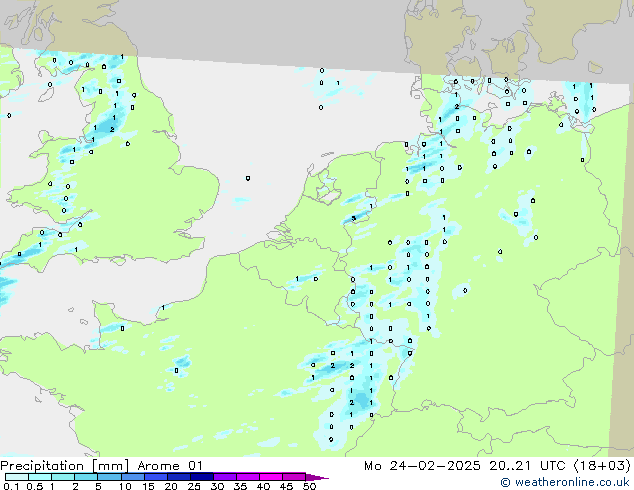Image resolution: width=634 pixels, height=490 pixels.
Task: Open the weatheronline.co.uk copyright link
Action: (565, 482)
